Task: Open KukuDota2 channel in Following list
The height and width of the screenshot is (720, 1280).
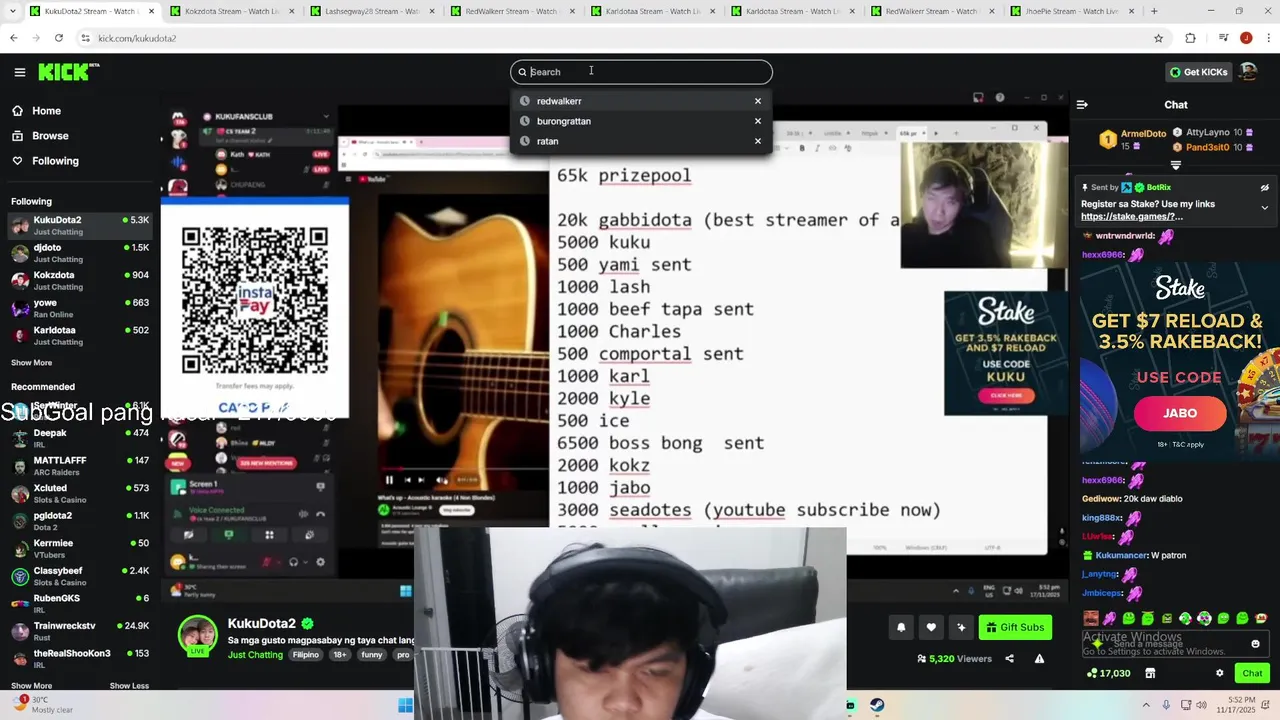Action: 80,225
